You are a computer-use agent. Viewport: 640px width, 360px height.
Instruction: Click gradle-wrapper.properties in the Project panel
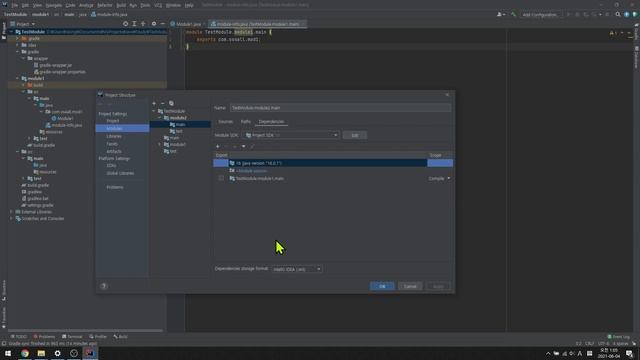tap(62, 72)
